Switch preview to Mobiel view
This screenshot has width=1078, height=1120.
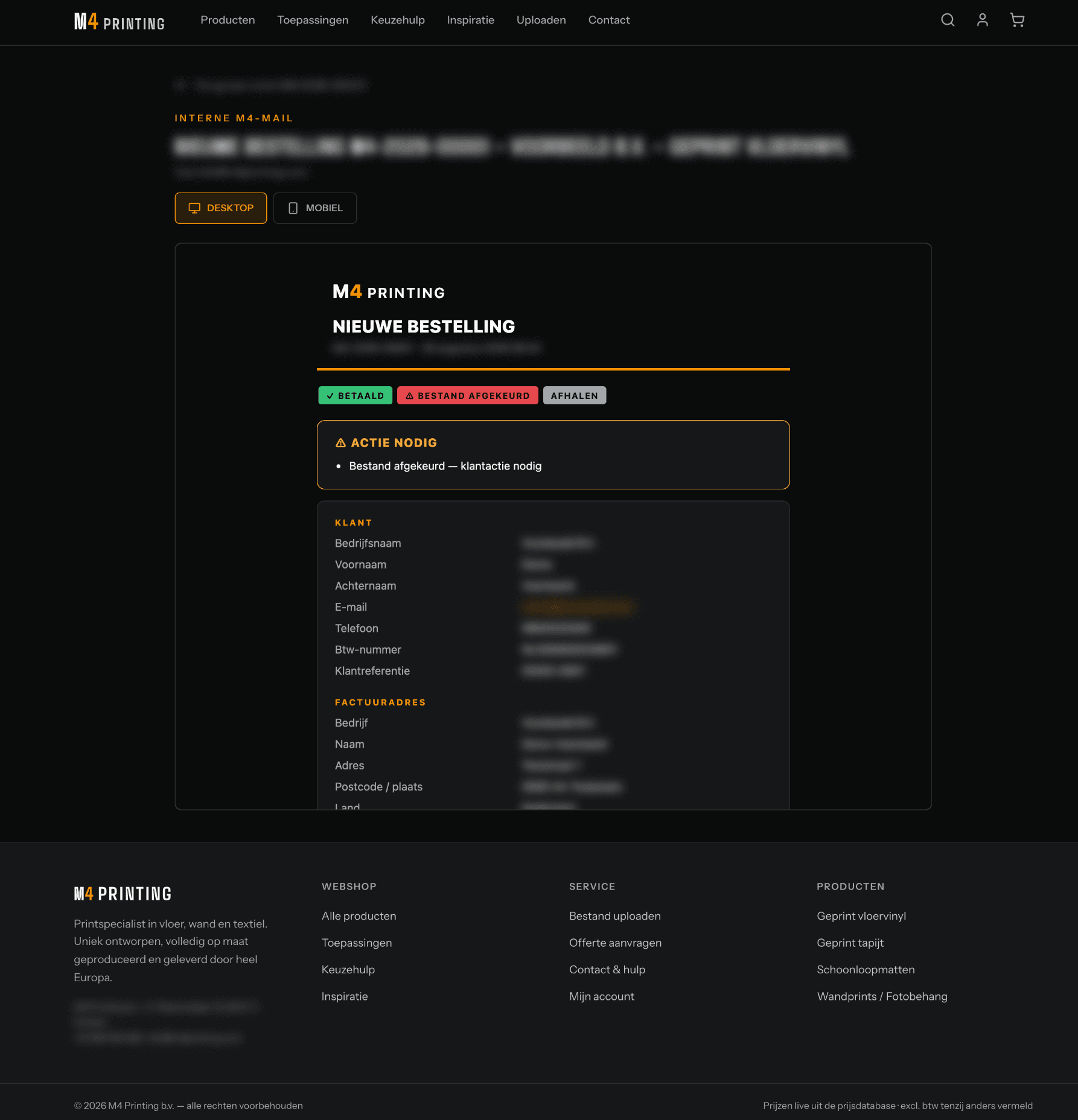click(x=315, y=208)
